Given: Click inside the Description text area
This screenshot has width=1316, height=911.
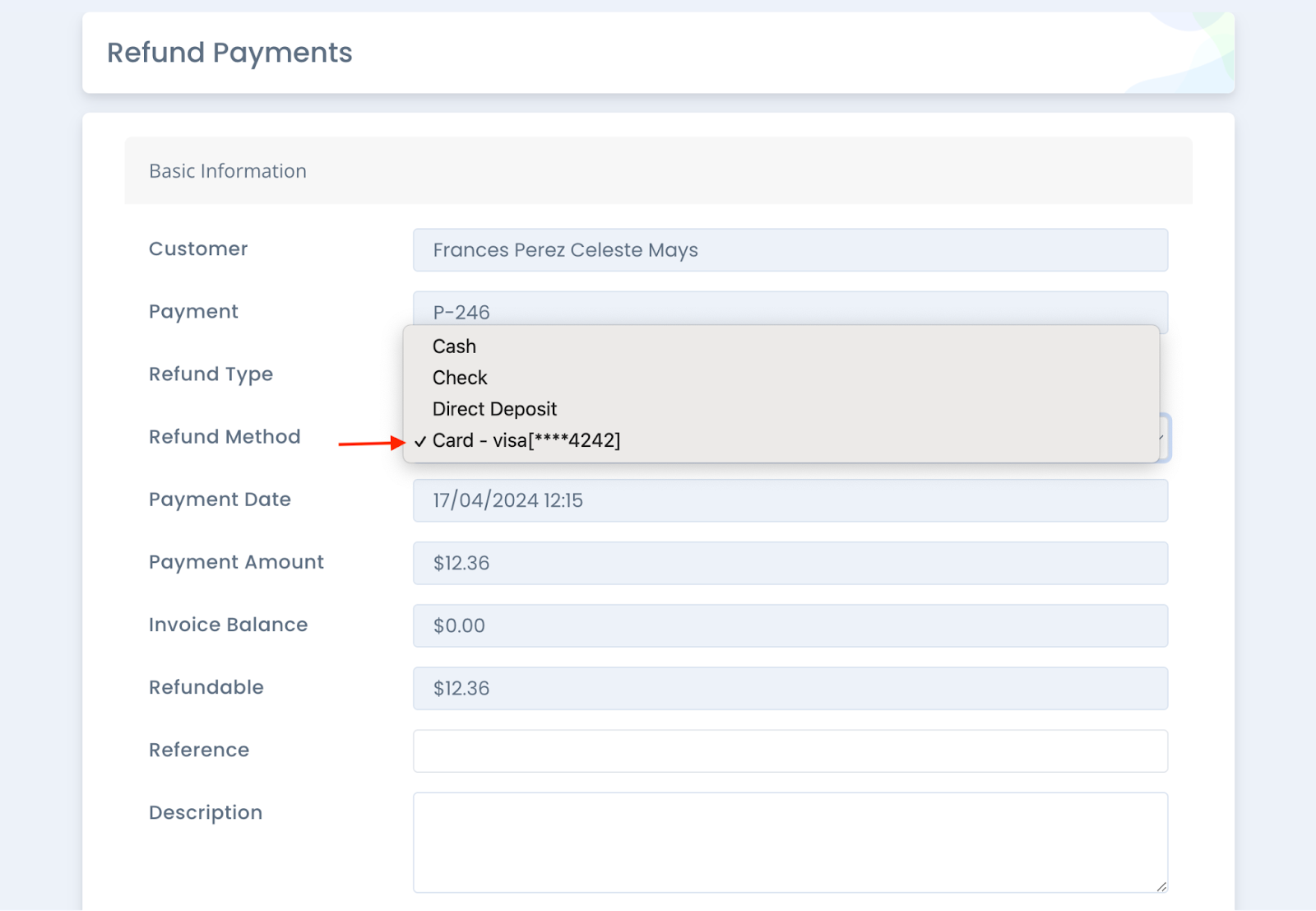Looking at the screenshot, I should (790, 842).
